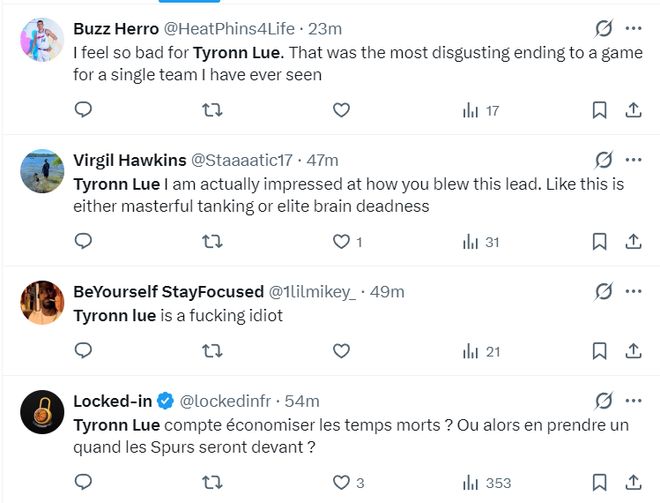Open more options on Virgil Hawkins' tweet

tap(634, 159)
